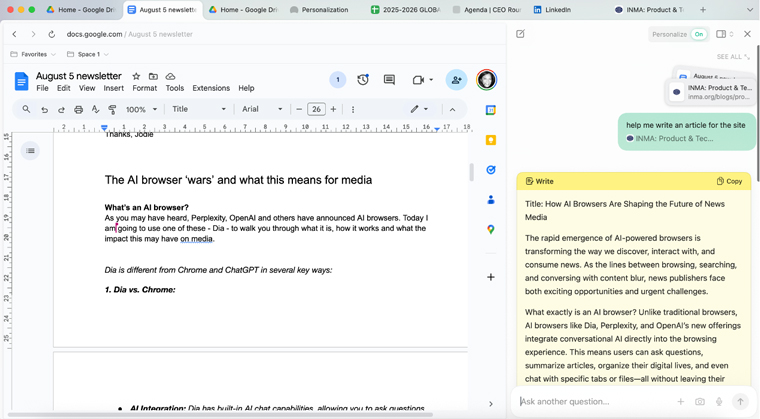Start a video call from camera icon
Screen dimensions: 760x419
[418, 80]
